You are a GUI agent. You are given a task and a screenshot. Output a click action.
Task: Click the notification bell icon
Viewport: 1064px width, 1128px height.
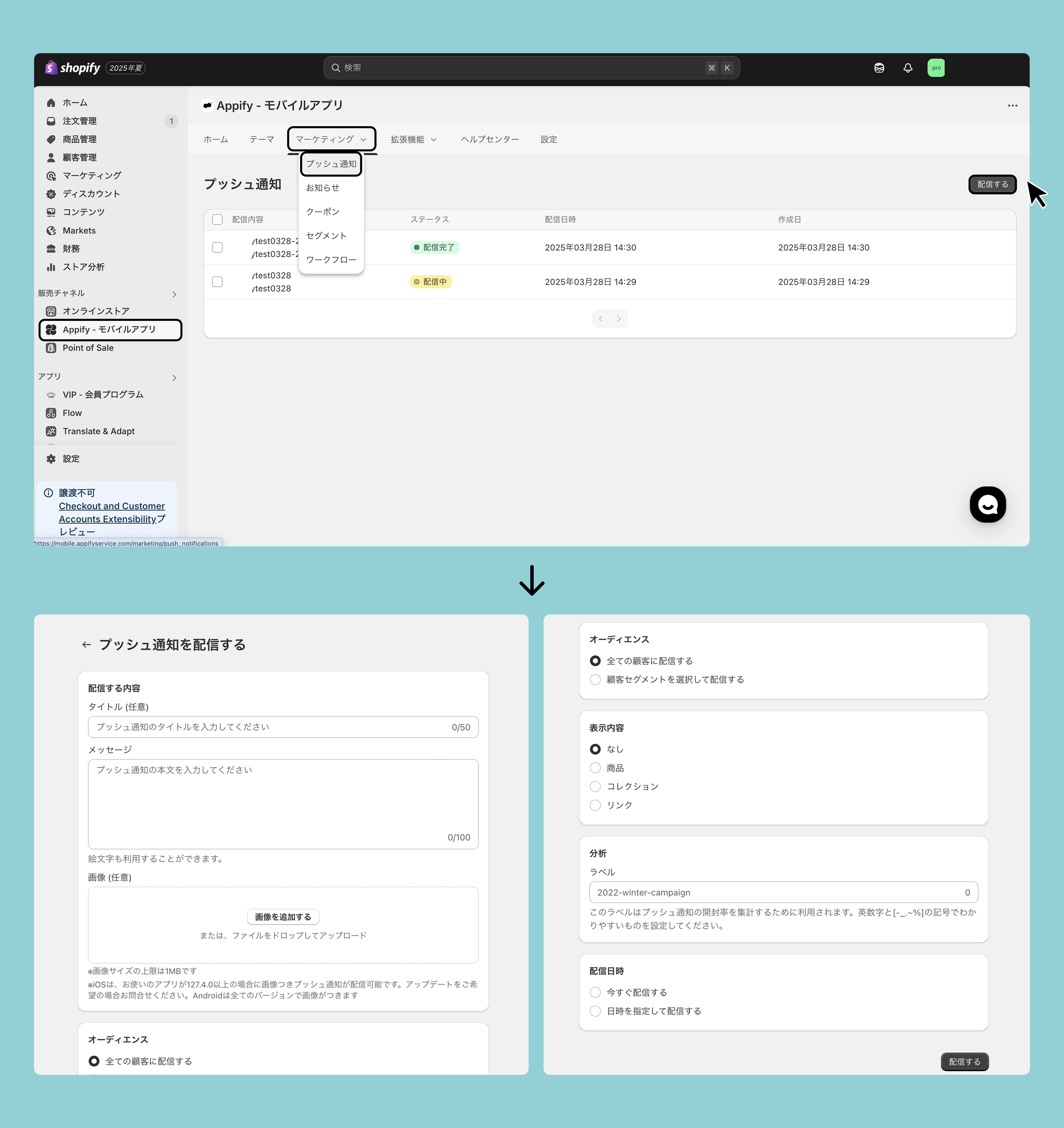pyautogui.click(x=908, y=68)
